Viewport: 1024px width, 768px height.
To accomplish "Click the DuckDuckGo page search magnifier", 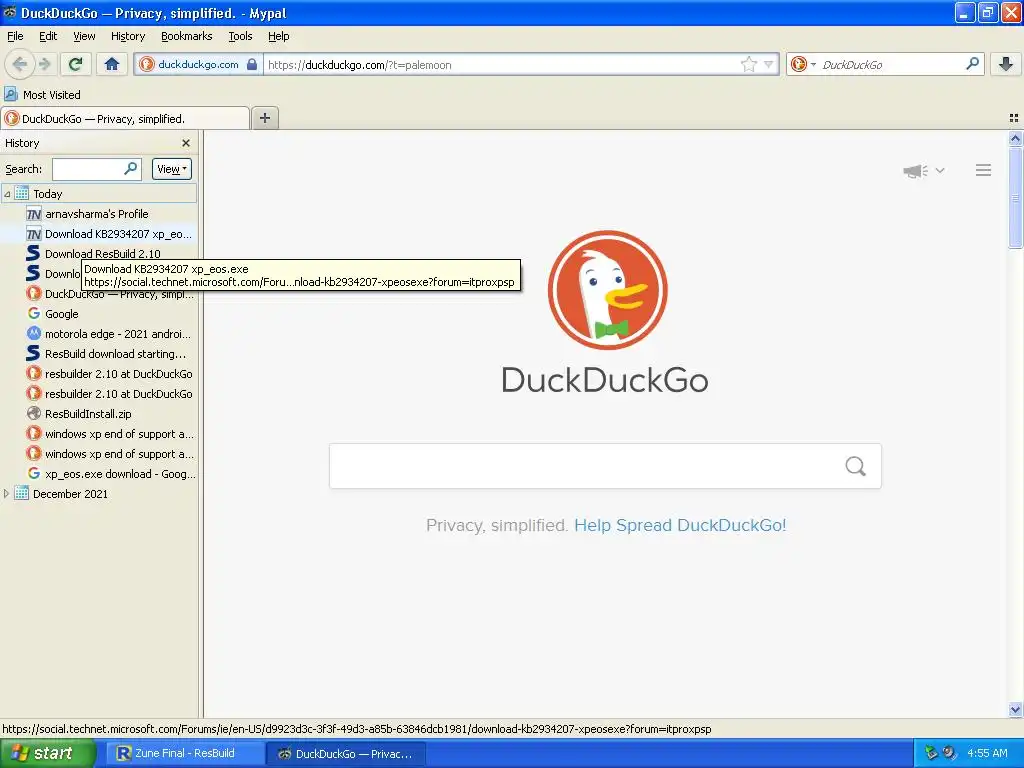I will [x=856, y=466].
